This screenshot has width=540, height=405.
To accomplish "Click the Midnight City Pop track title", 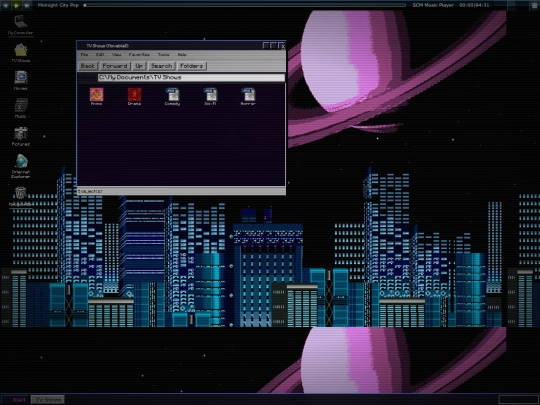I will pos(58,5).
